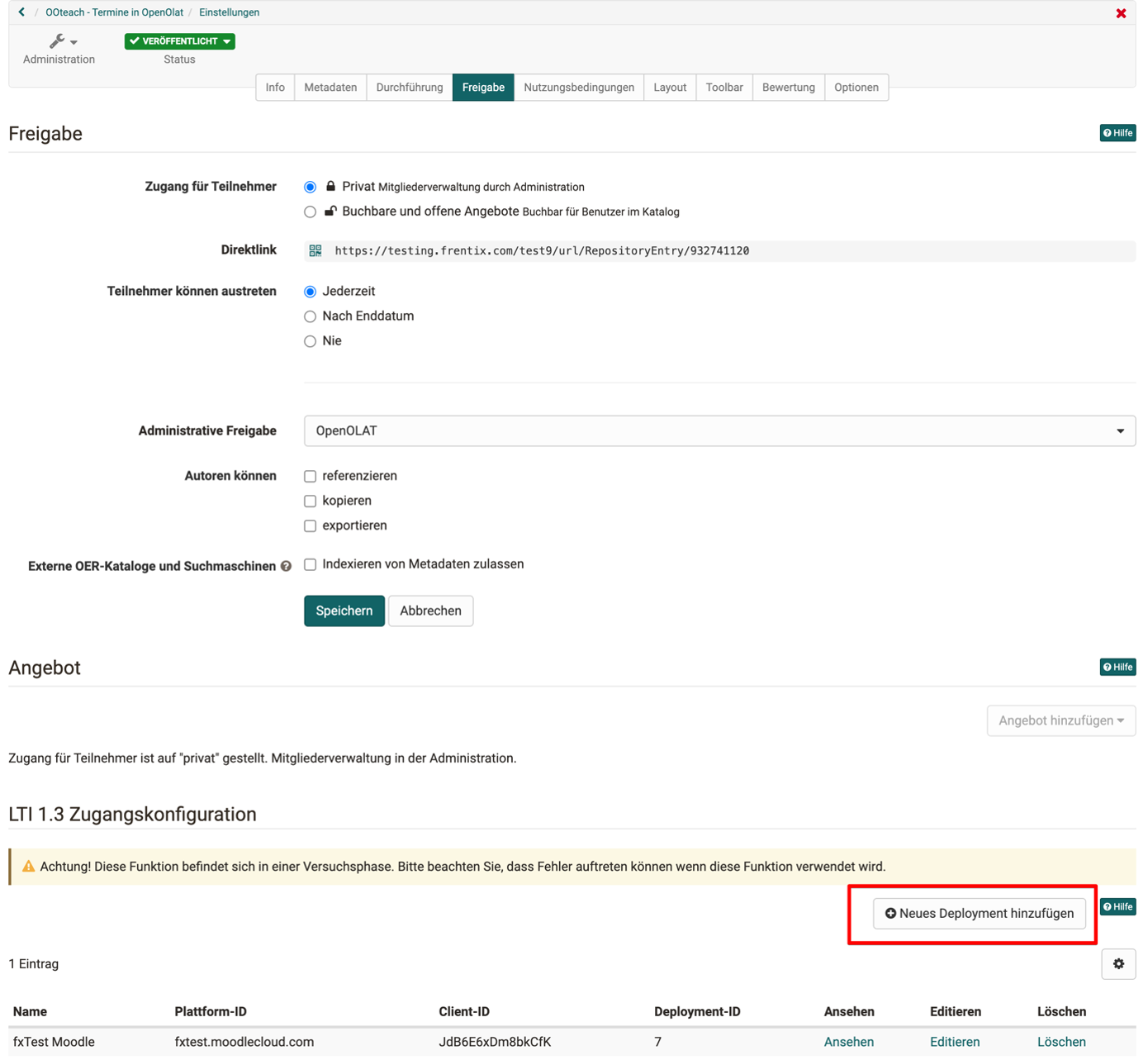Open Administrative Freigabe OpenOLAT dropdown
This screenshot has width=1148, height=1060.
click(719, 431)
